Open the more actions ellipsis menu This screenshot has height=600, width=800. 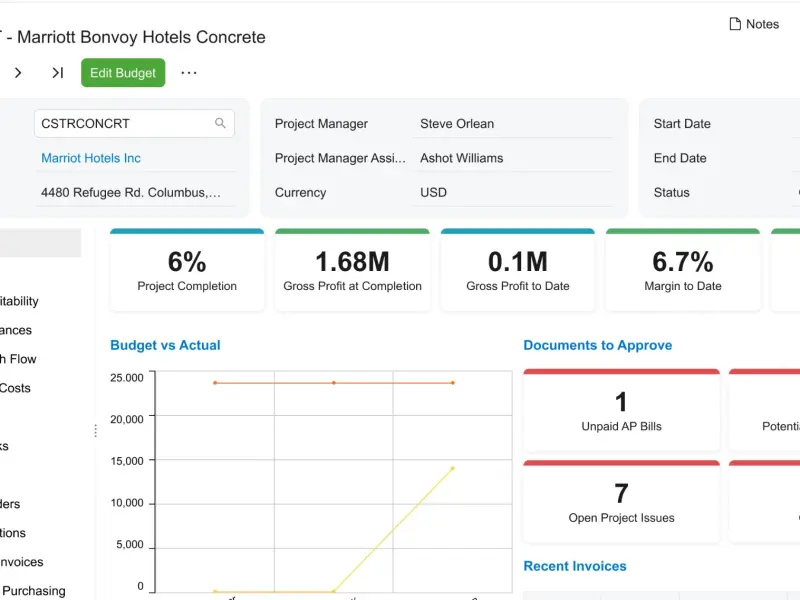tap(189, 73)
